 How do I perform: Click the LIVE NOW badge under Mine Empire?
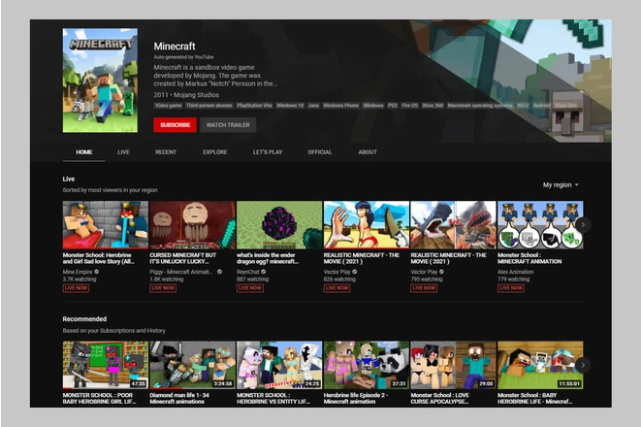(76, 287)
